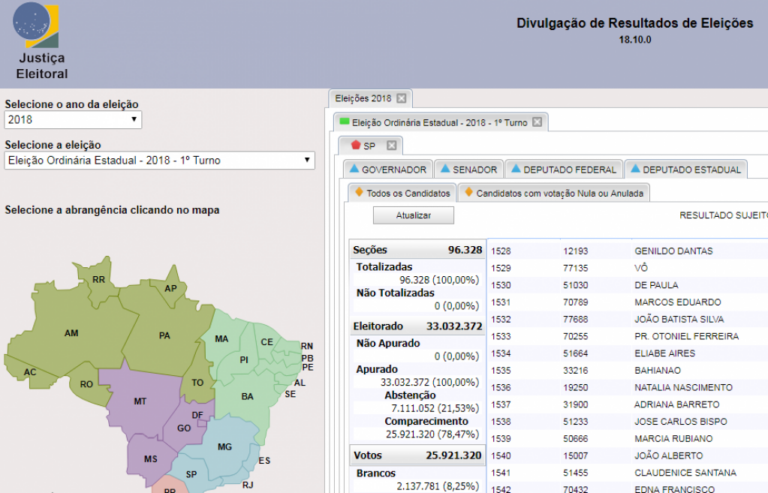Click the GENILDO DANTAS candidate row
Screen dimensions: 768x493
click(x=627, y=251)
